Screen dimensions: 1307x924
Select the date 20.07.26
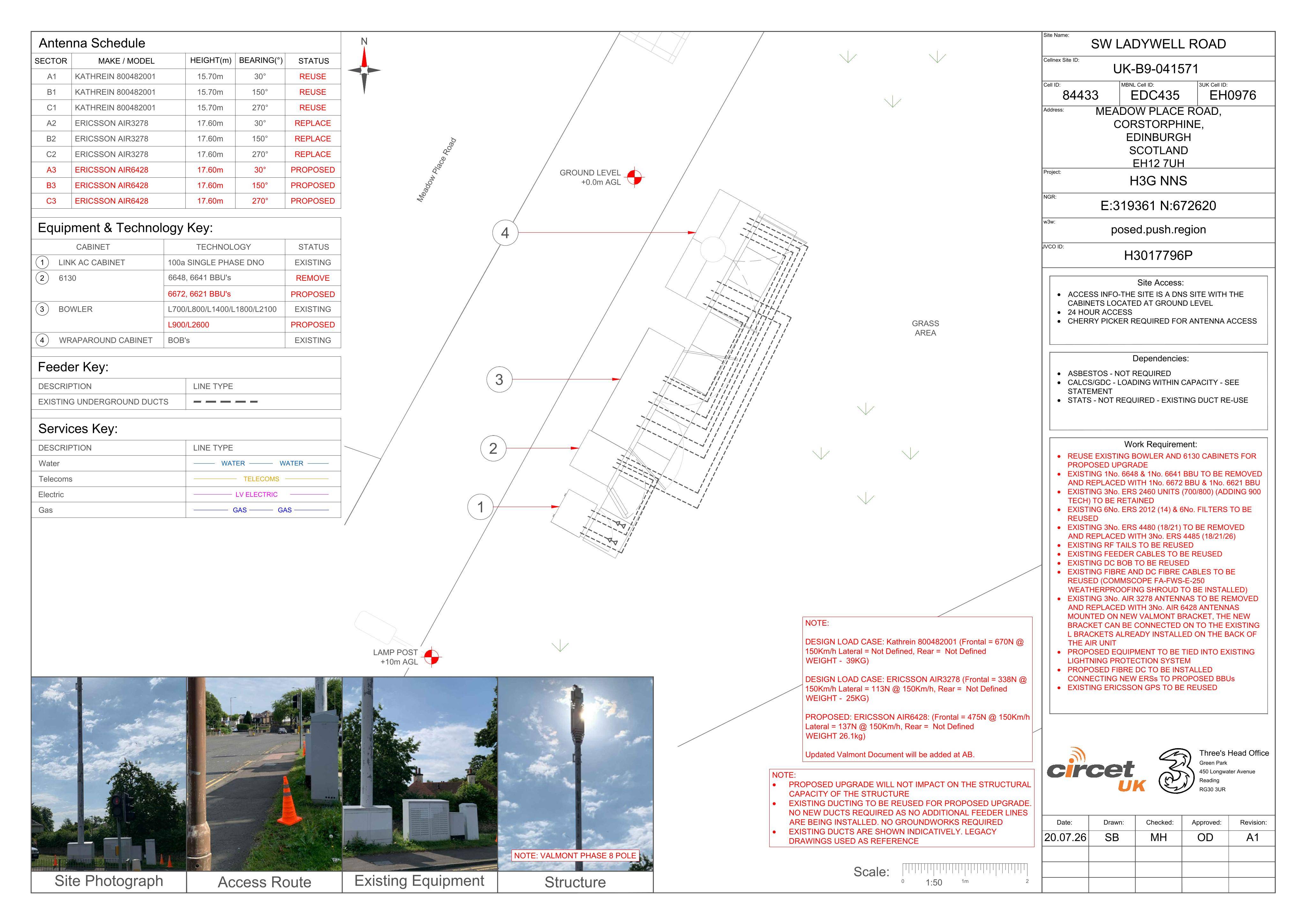[x=1065, y=838]
